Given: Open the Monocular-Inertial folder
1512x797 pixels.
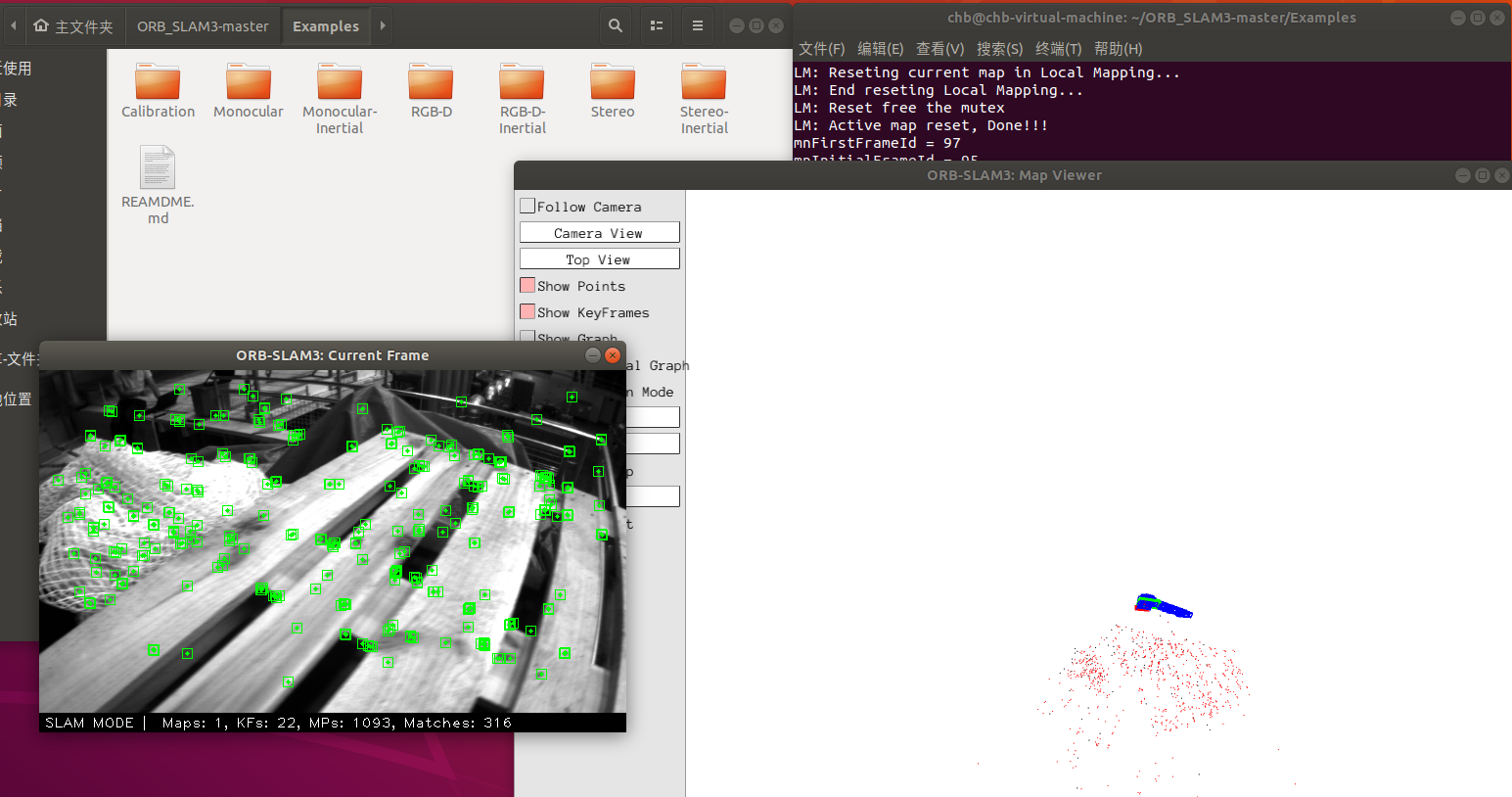Looking at the screenshot, I should tap(340, 98).
